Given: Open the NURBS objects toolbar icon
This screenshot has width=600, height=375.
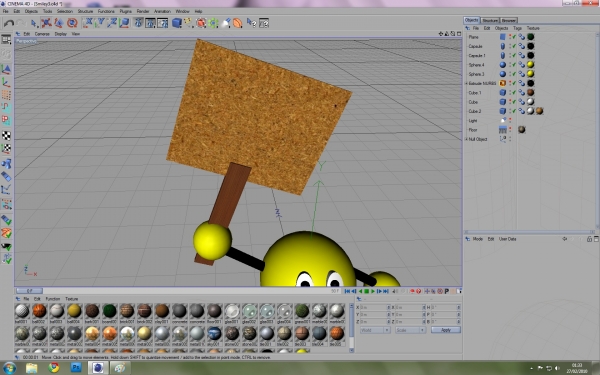Looking at the screenshot, I should point(201,23).
